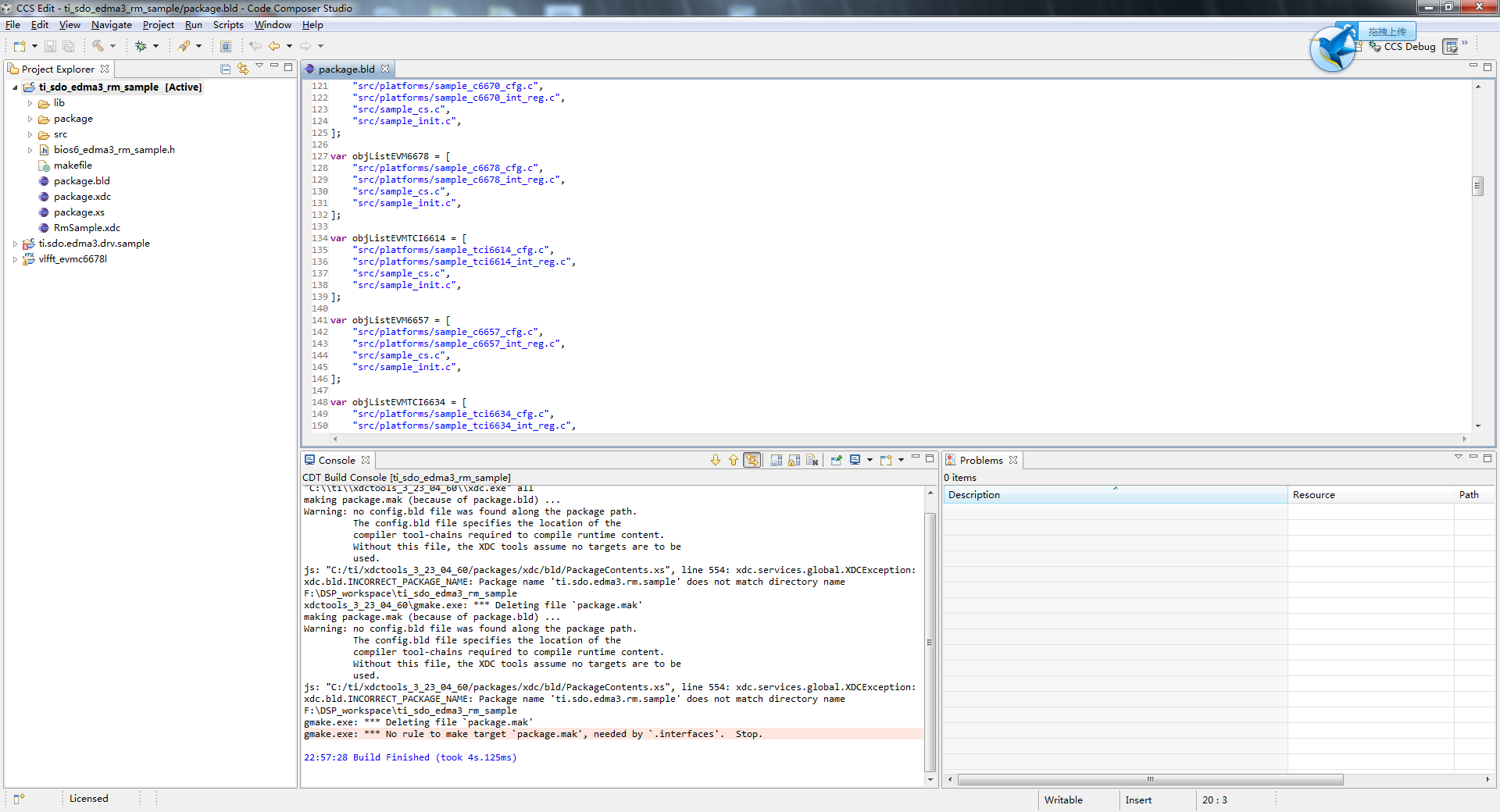Click the editor vertical scrollbar thumb
The height and width of the screenshot is (812, 1500).
click(x=1477, y=186)
